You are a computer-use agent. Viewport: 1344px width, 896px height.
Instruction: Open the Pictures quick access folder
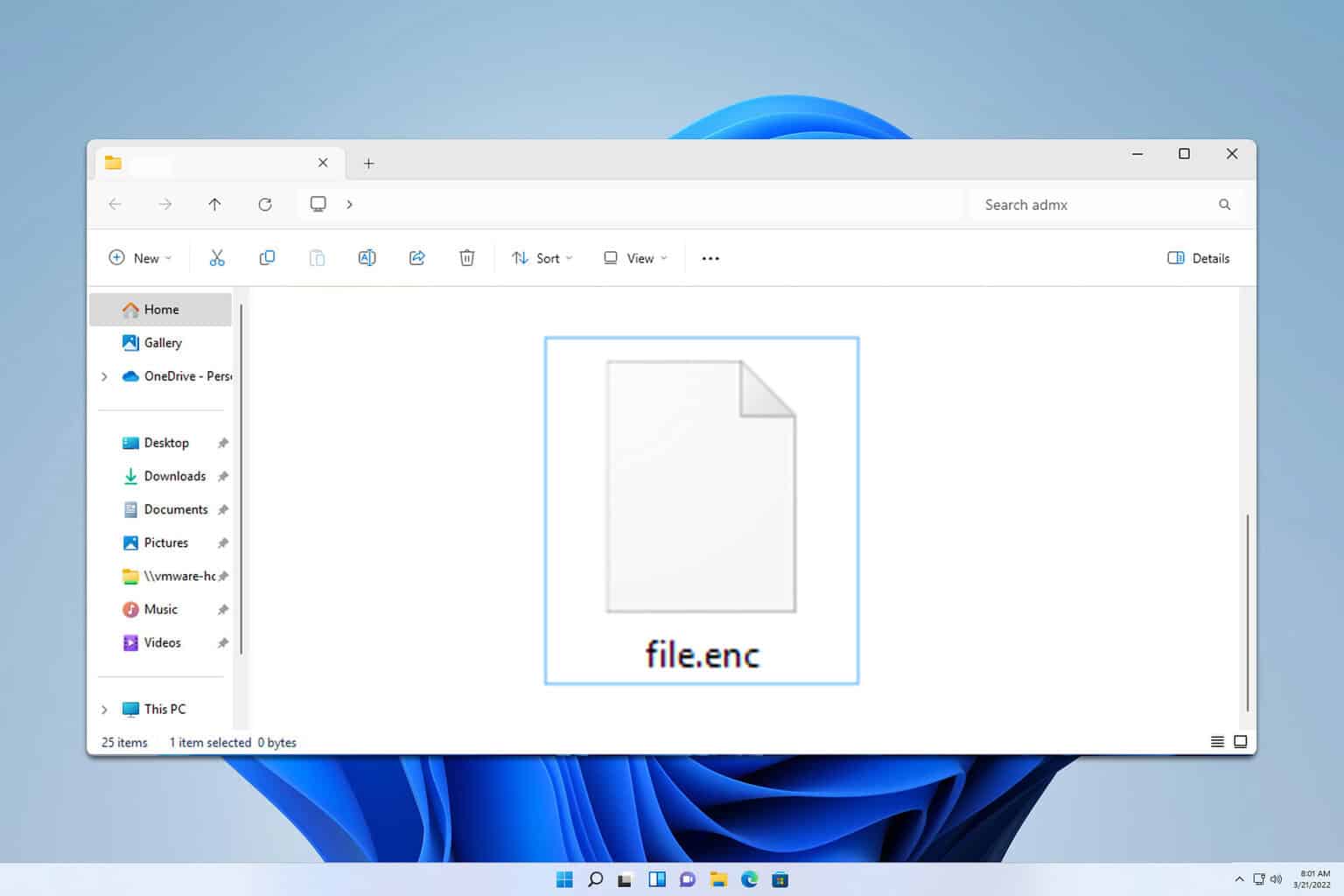click(161, 542)
